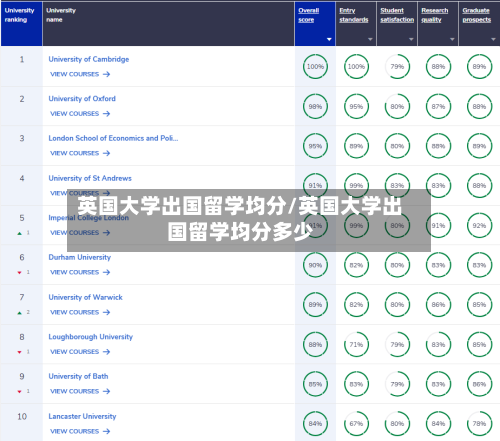Open Durham University link
This screenshot has width=500, height=441.
[x=79, y=257]
